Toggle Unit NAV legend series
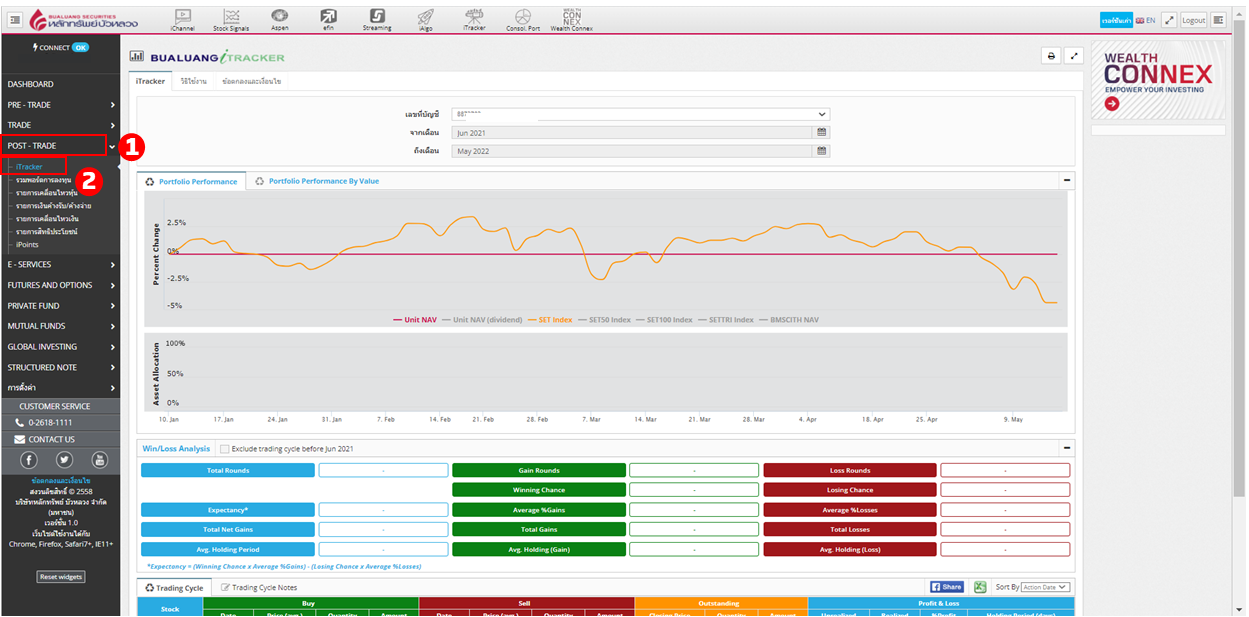 point(415,320)
